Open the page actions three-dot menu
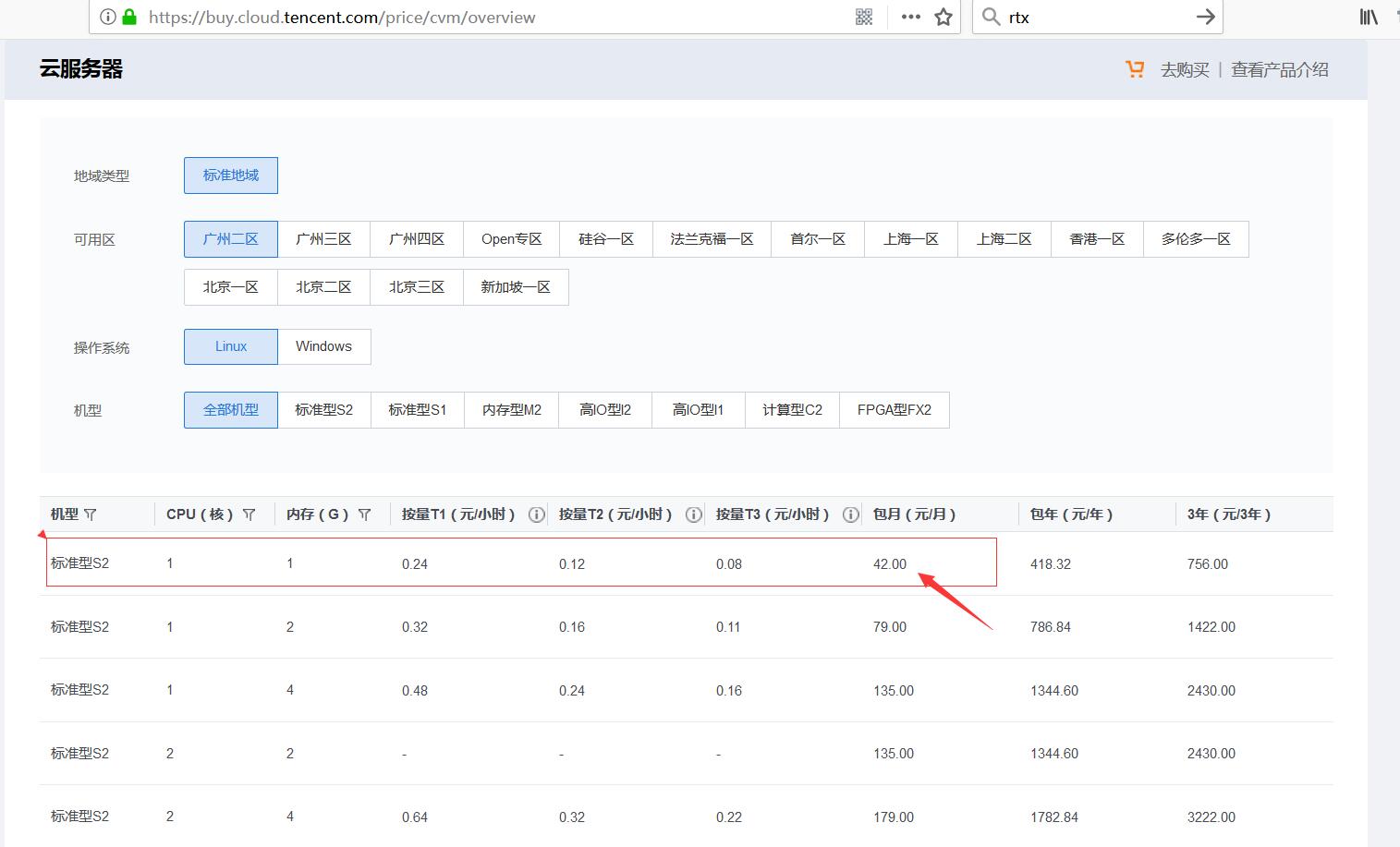This screenshot has width=1400, height=847. [x=911, y=17]
